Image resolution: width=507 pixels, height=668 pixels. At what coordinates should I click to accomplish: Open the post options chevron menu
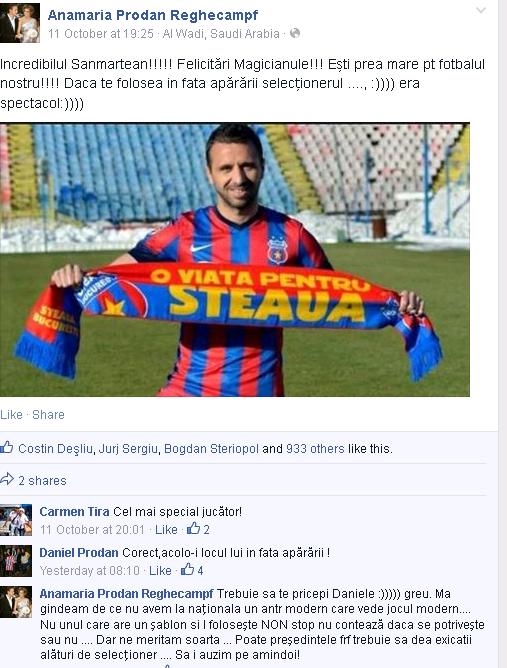[x=481, y=10]
